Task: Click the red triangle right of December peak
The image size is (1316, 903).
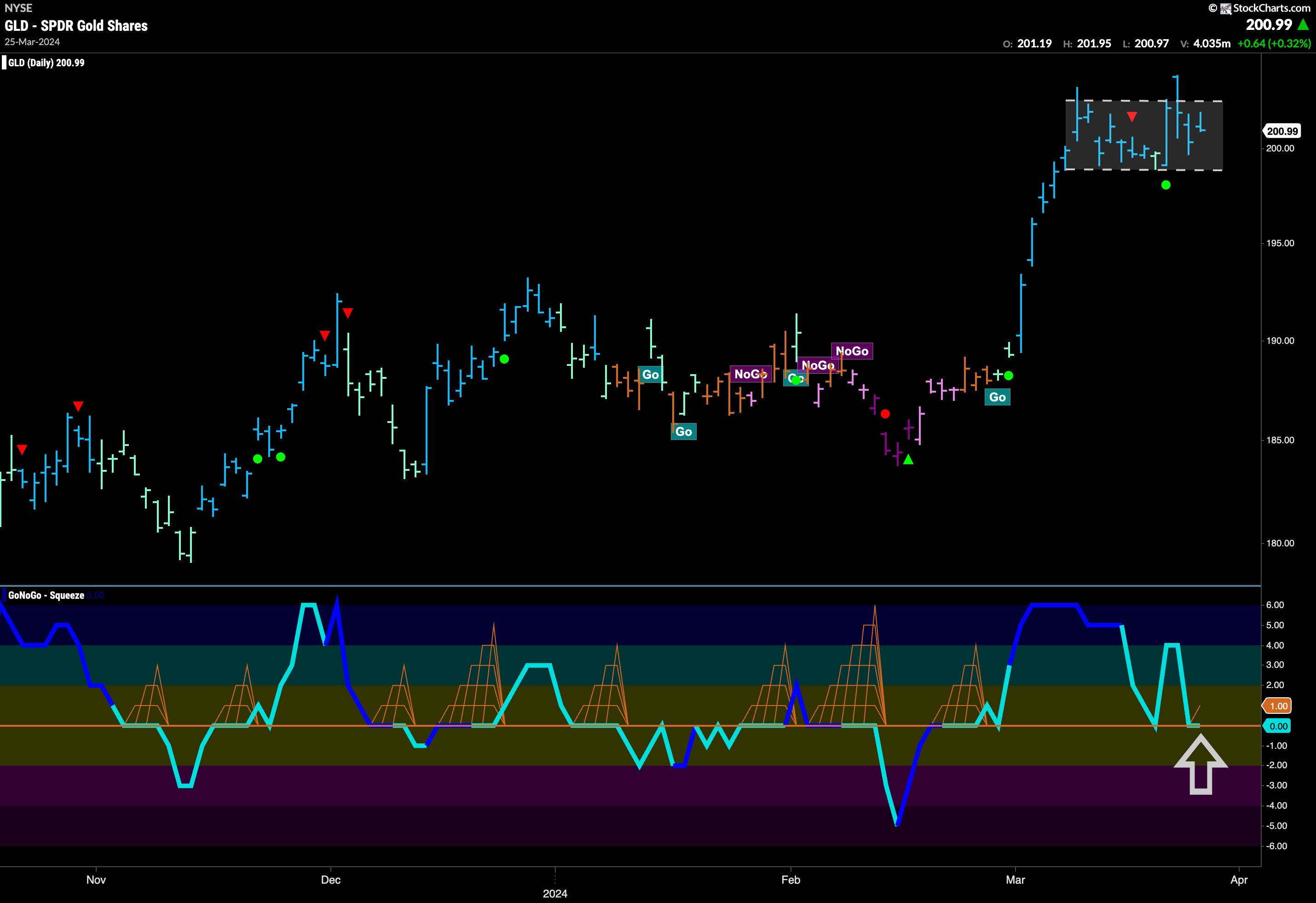Action: [348, 313]
